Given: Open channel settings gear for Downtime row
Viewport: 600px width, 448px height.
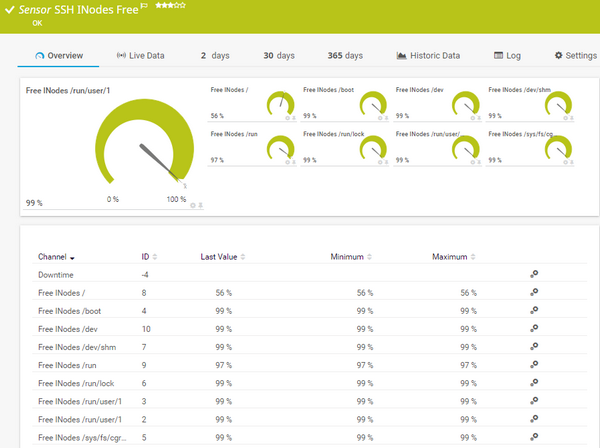Looking at the screenshot, I should [x=534, y=274].
